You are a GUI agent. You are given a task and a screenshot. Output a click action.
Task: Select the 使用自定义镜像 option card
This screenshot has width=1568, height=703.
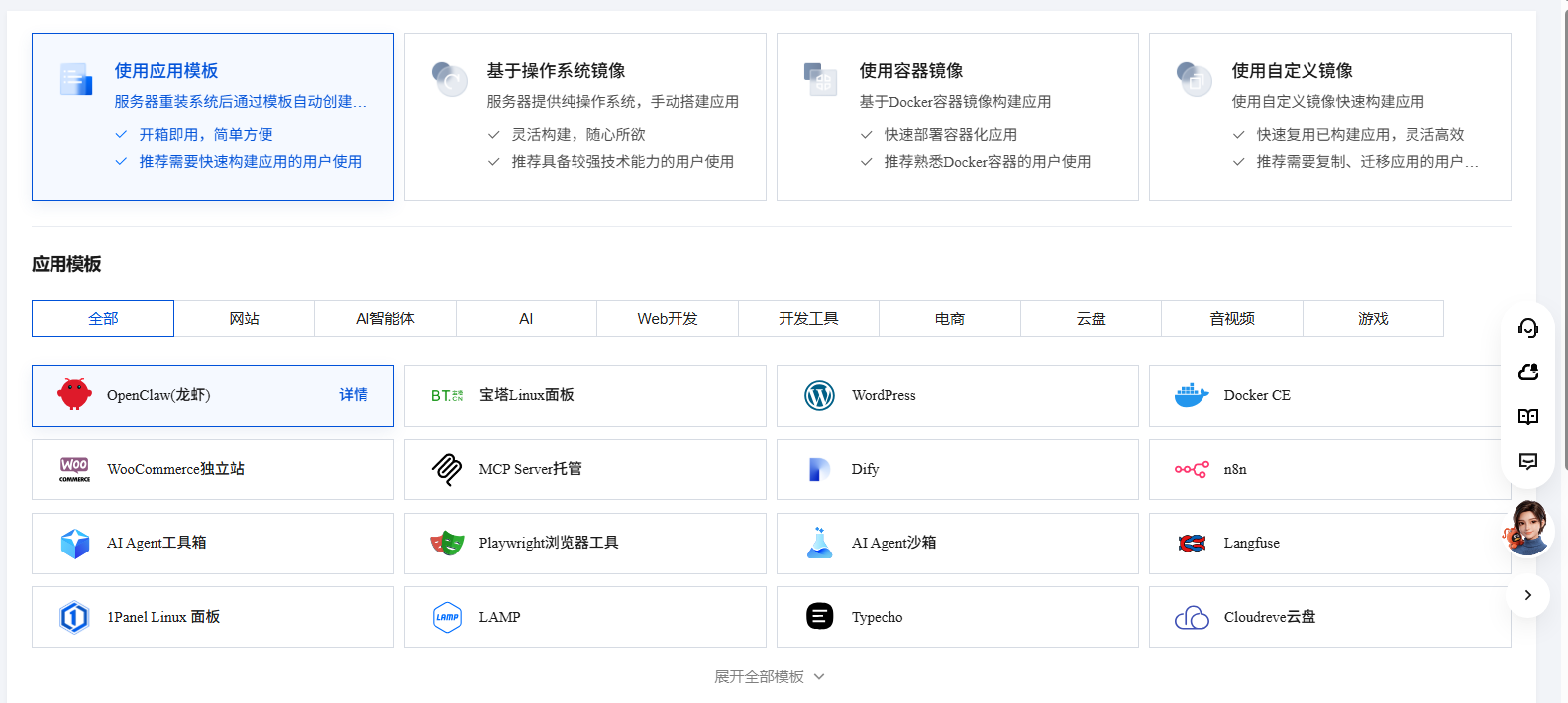click(1330, 117)
